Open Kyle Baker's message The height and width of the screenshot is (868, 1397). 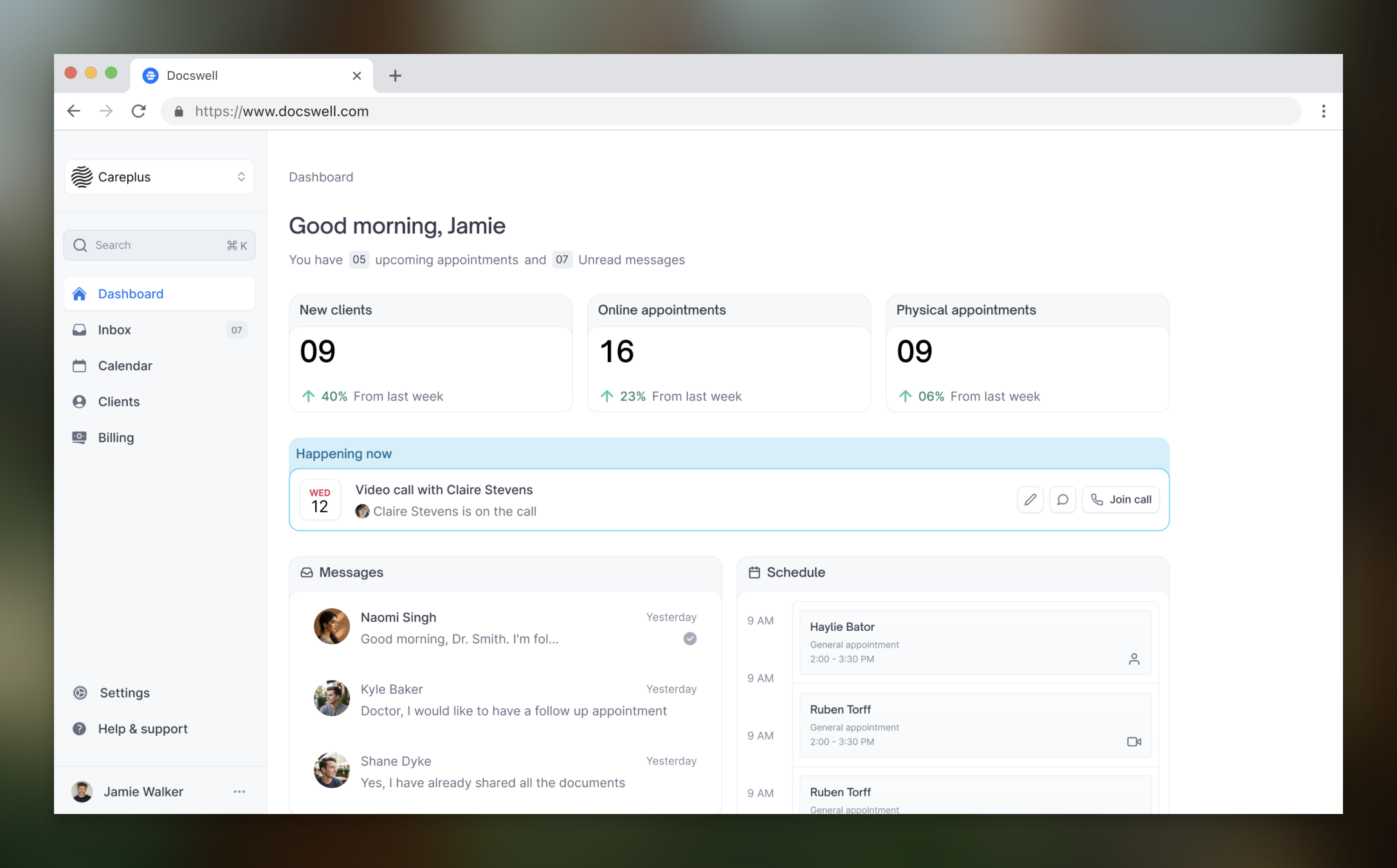(x=506, y=700)
